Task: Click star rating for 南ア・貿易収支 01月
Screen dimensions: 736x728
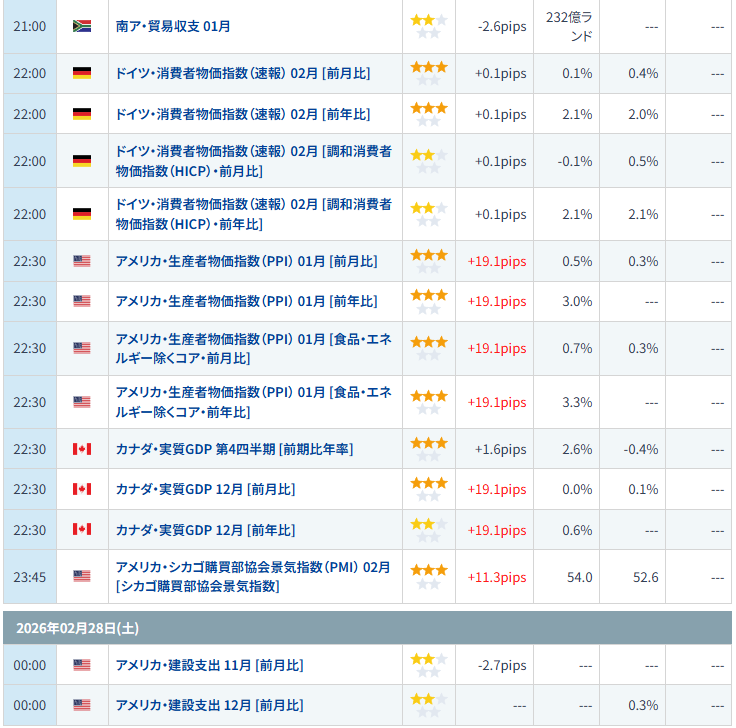Action: click(428, 26)
